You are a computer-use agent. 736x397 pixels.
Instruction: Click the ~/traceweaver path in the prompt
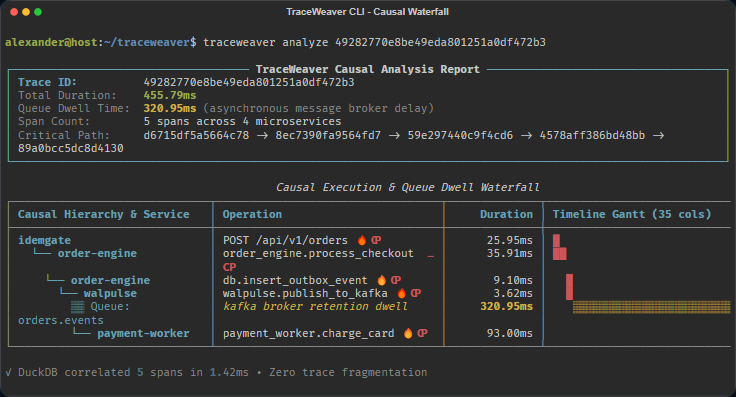pos(146,42)
